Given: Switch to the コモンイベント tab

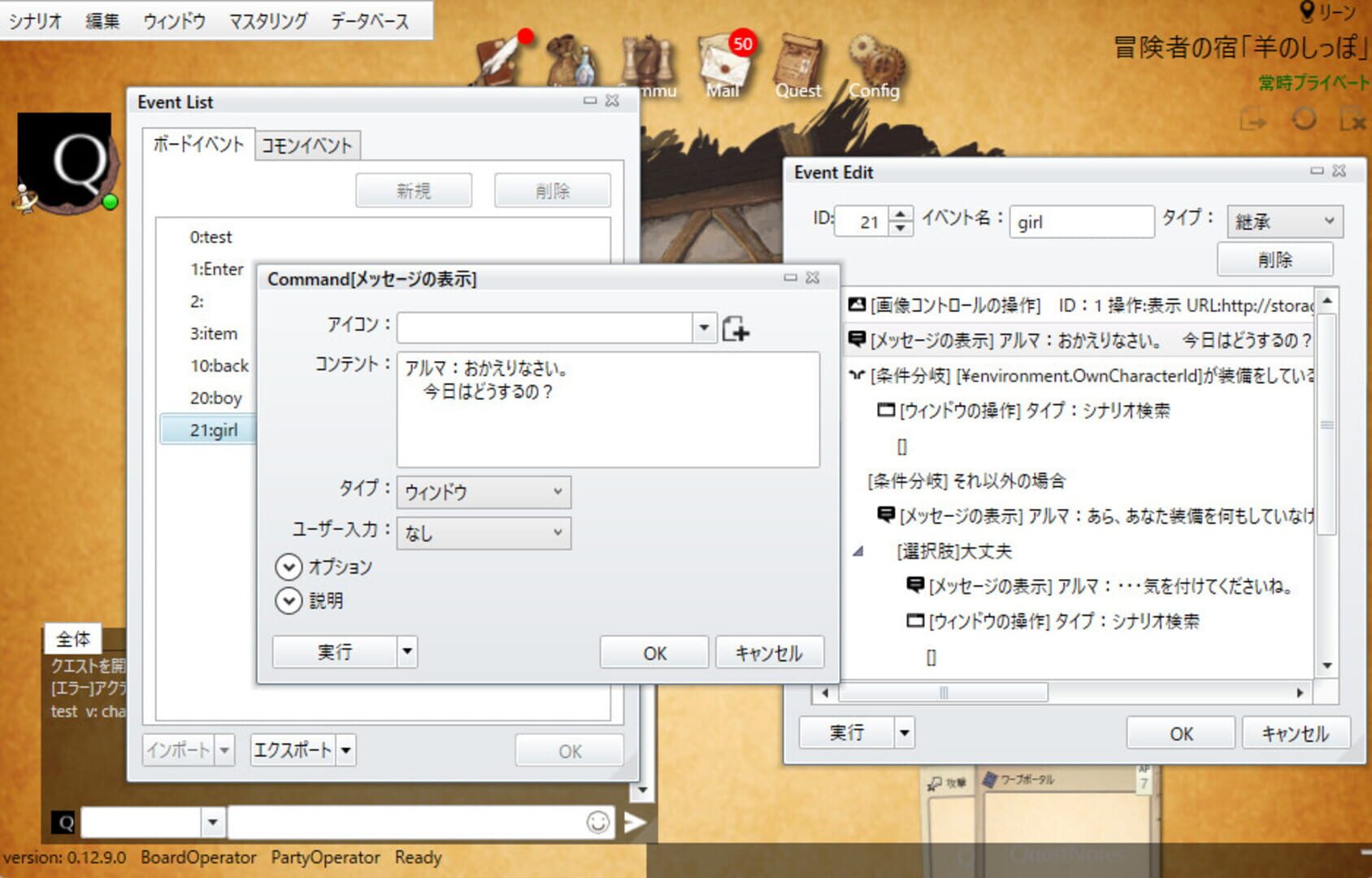Looking at the screenshot, I should tap(307, 145).
